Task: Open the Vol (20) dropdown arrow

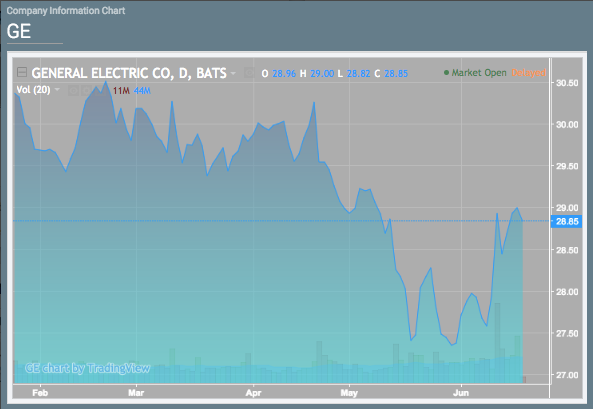Action: 57,90
